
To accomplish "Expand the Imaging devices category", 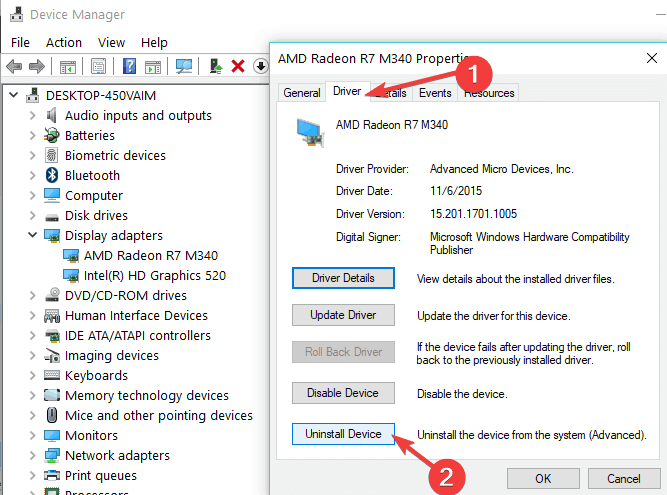I will (x=32, y=355).
